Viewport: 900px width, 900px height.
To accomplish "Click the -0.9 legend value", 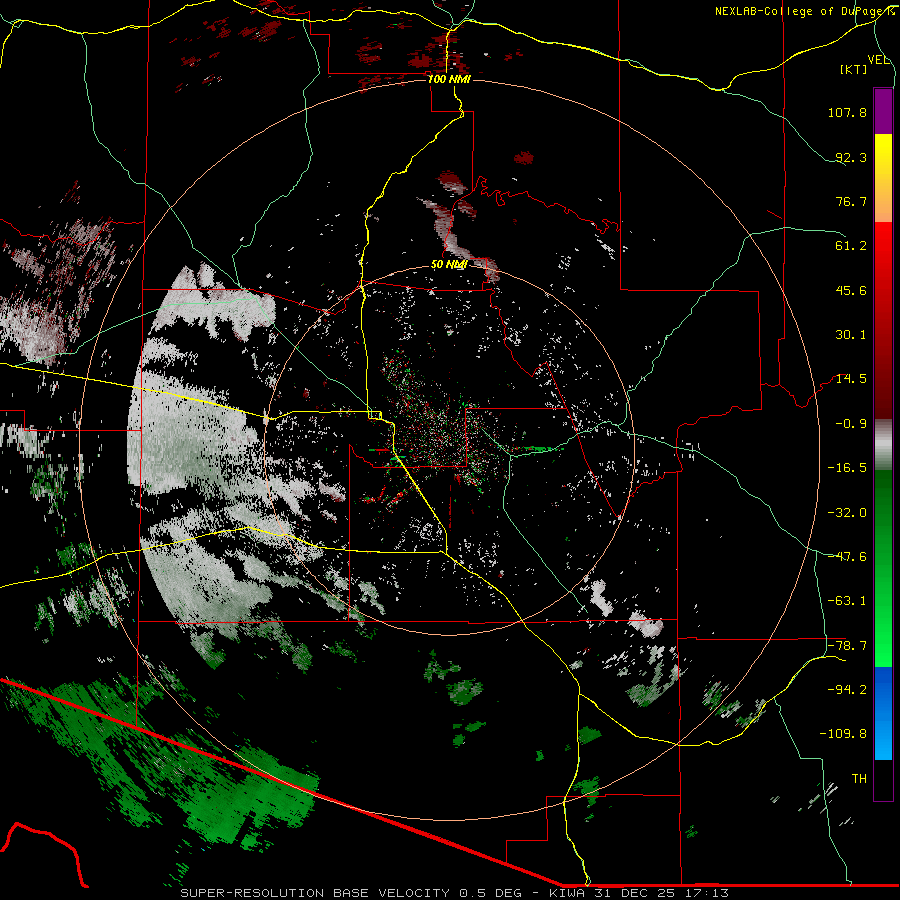I will [851, 424].
